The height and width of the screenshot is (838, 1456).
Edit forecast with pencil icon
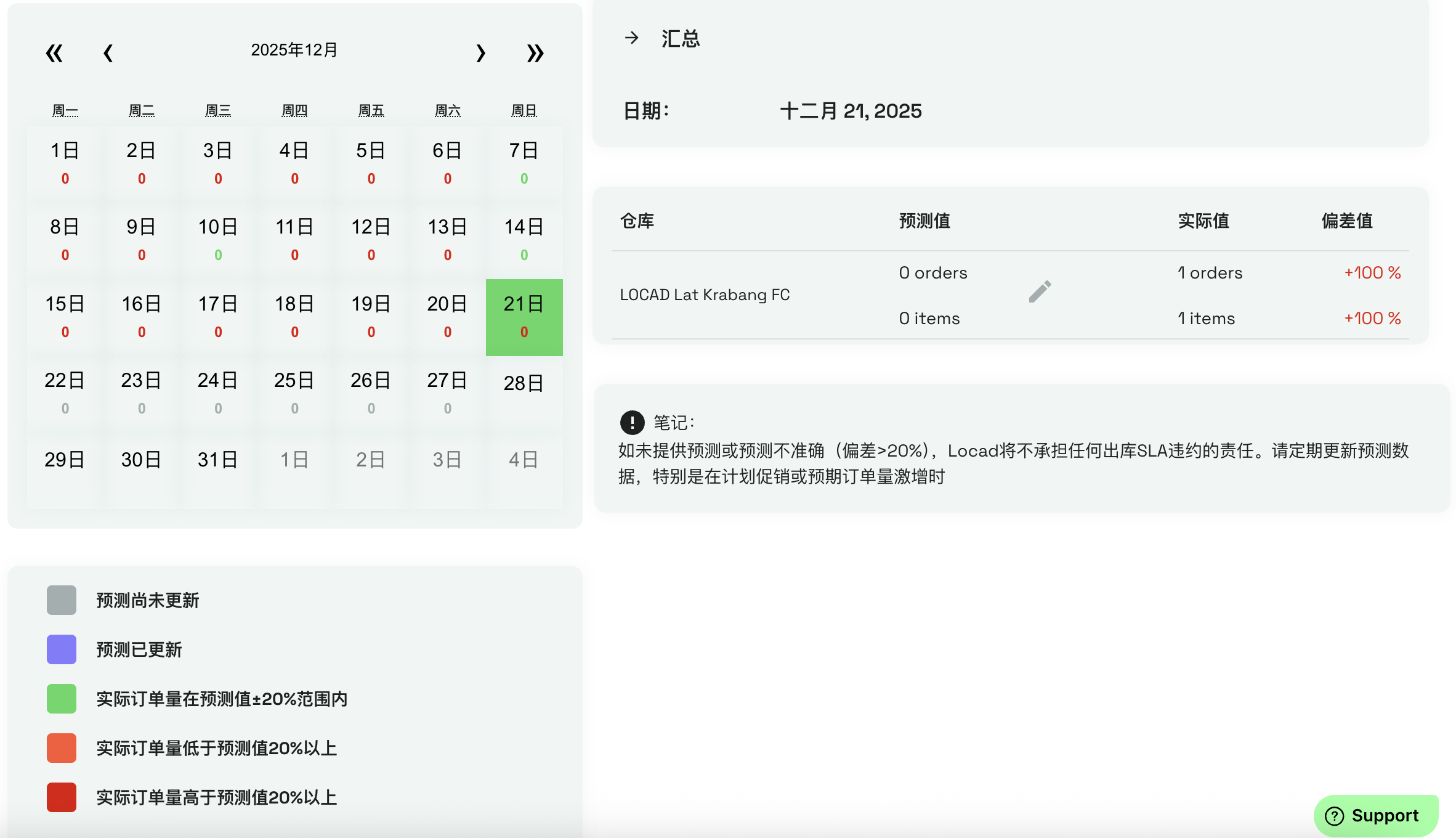coord(1040,292)
